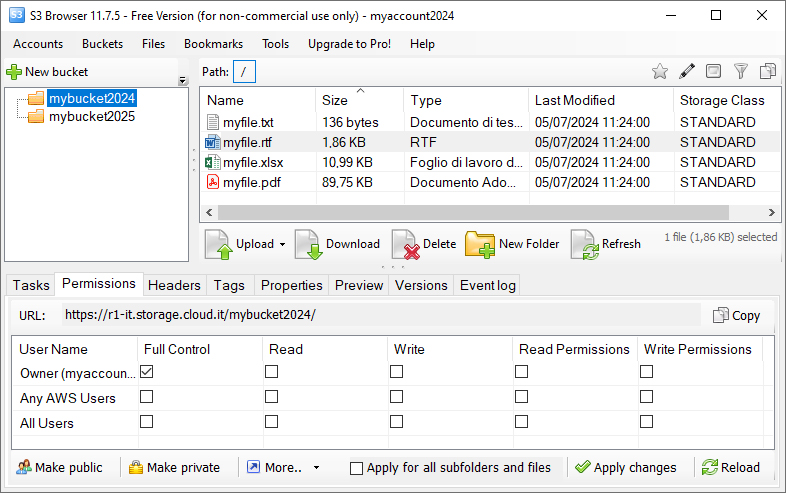This screenshot has width=786, height=493.
Task: Click the edit path pencil icon
Action: tap(687, 71)
